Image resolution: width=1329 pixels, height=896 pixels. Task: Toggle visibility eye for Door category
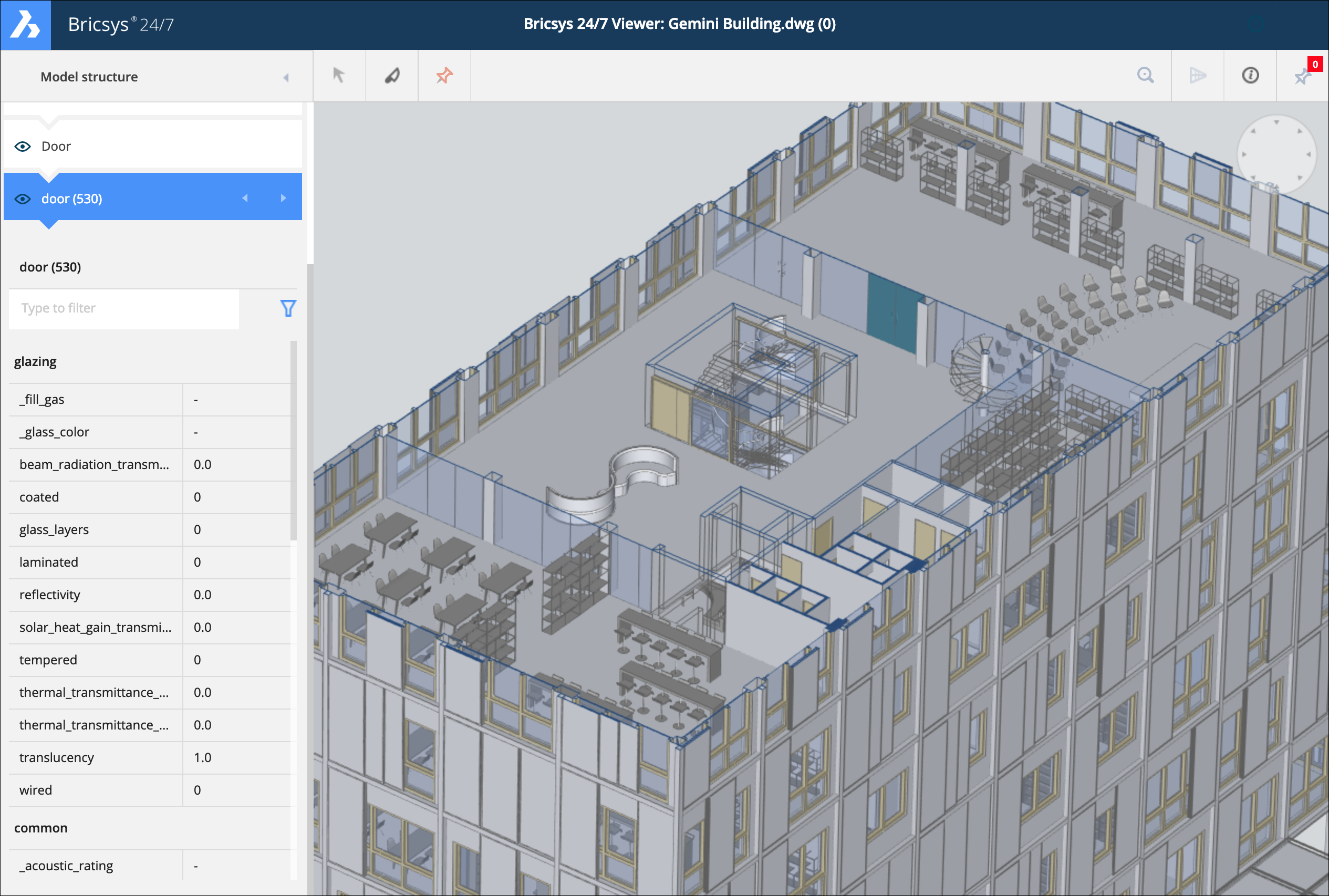(x=22, y=147)
